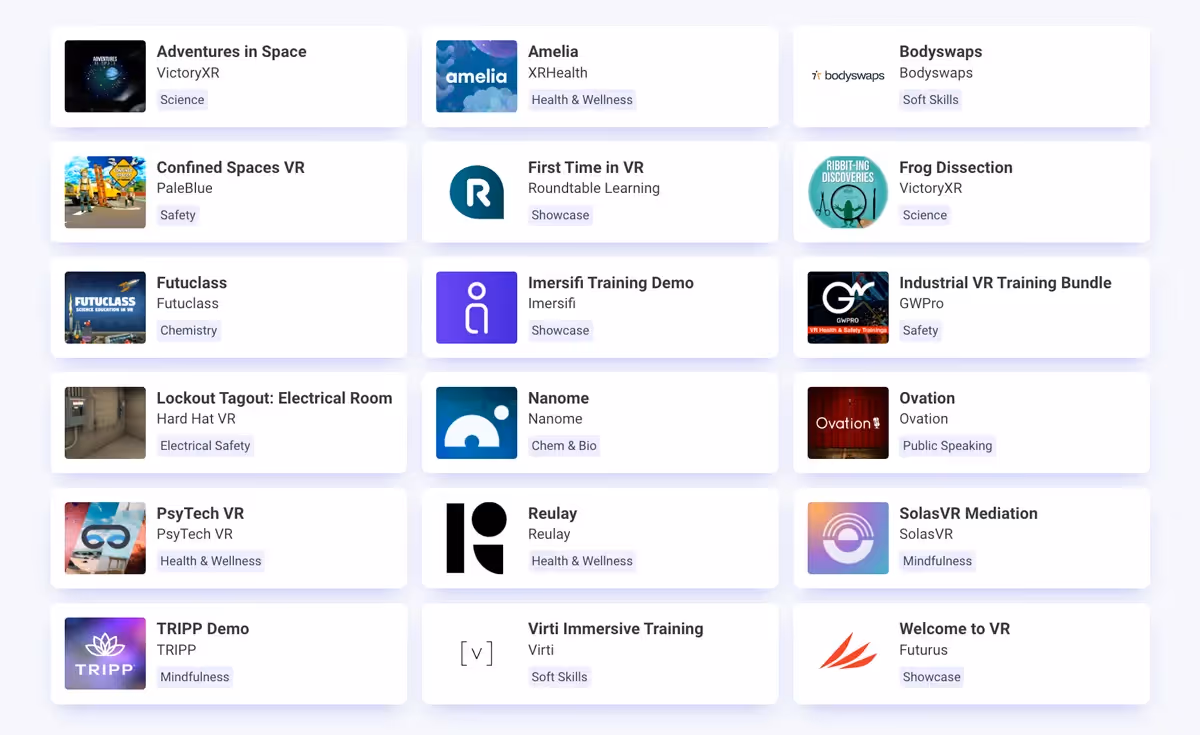Open the Confined Spaces VR title
This screenshot has width=1200, height=735.
(231, 167)
